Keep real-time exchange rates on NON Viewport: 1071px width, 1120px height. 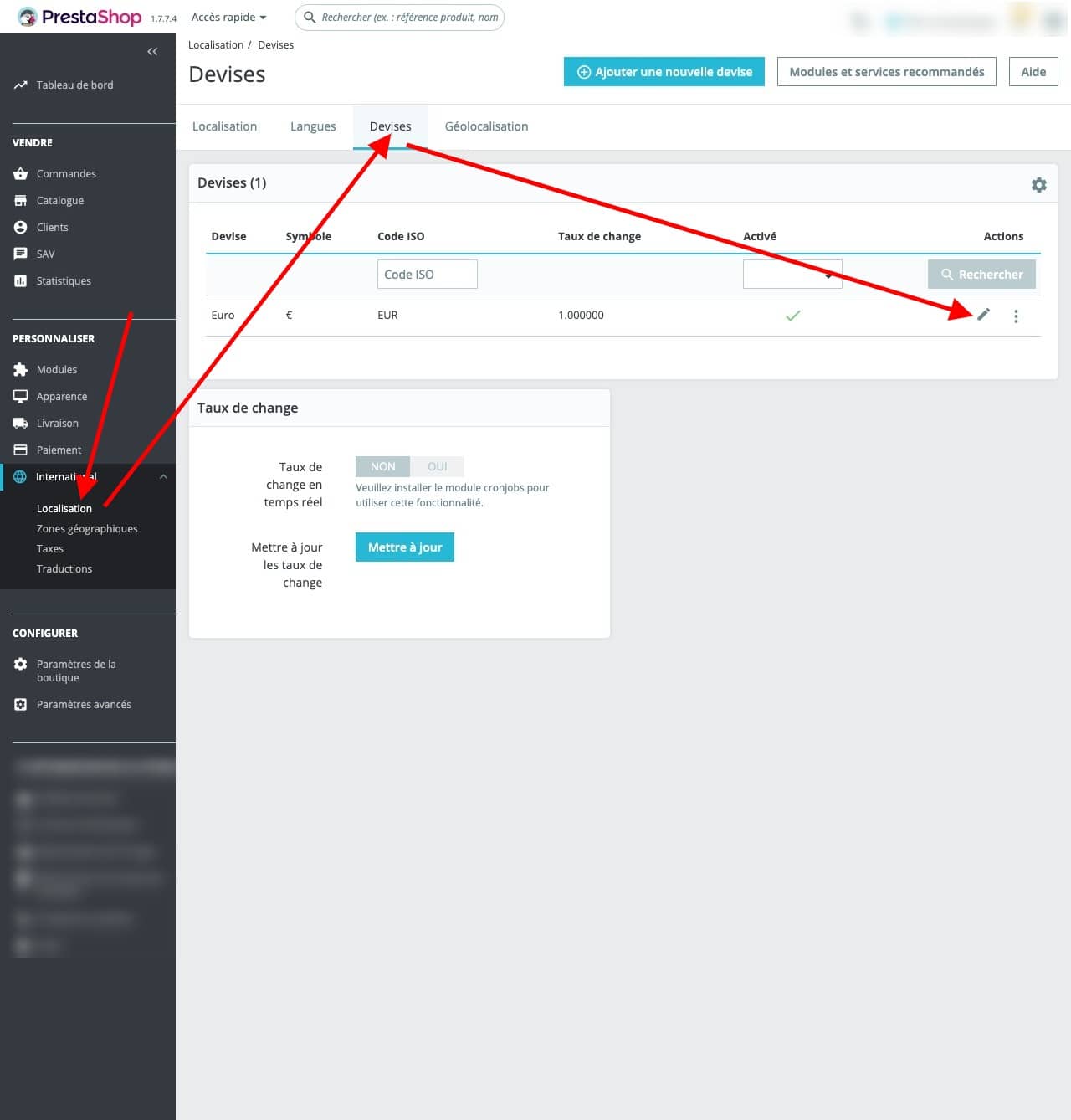click(382, 466)
